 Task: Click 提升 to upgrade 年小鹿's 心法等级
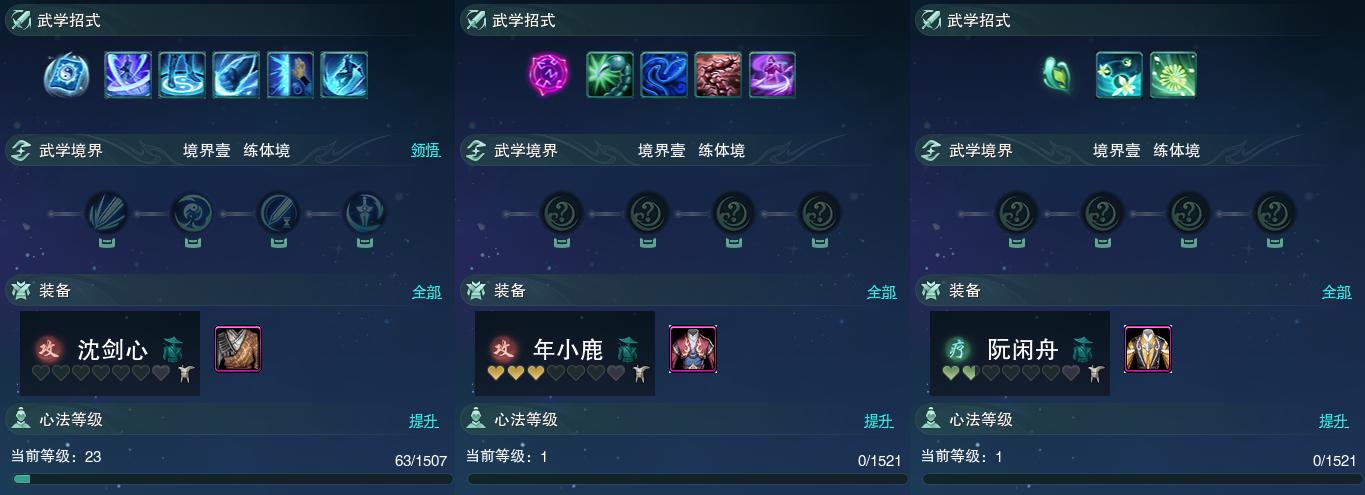point(879,421)
